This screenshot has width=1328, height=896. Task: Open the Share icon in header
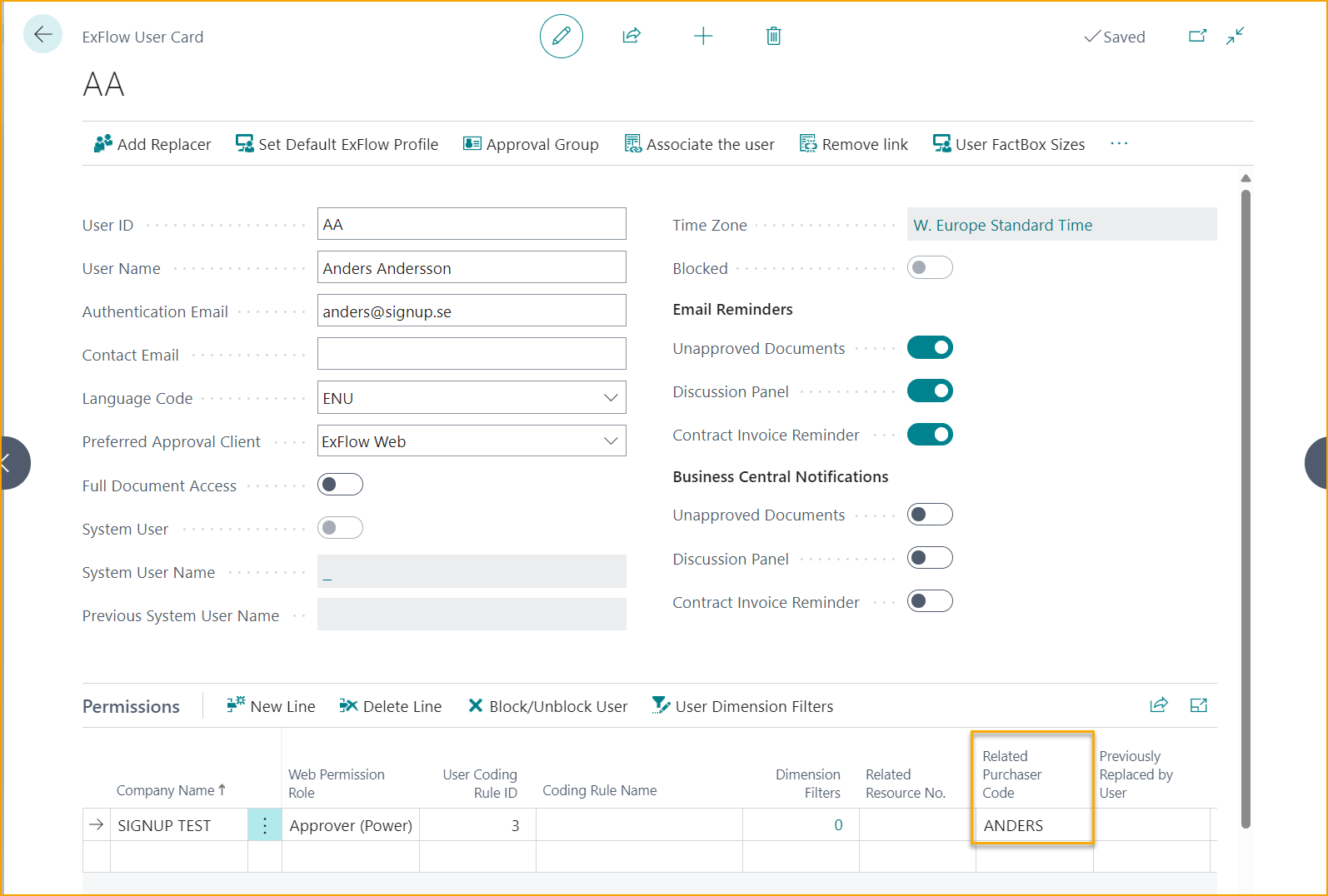click(632, 36)
